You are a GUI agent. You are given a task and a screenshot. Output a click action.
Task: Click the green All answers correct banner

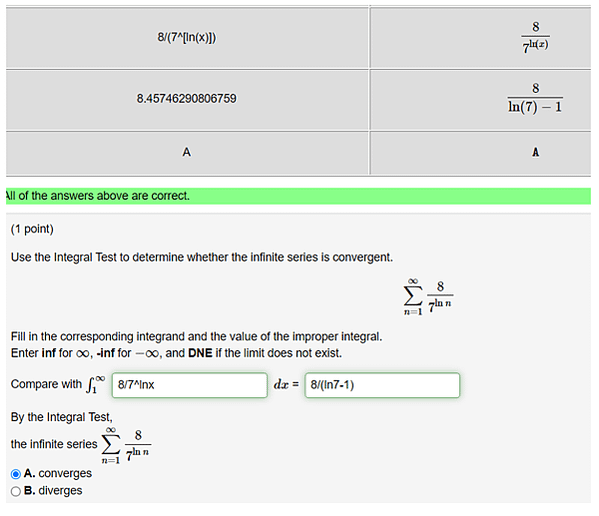(x=298, y=196)
